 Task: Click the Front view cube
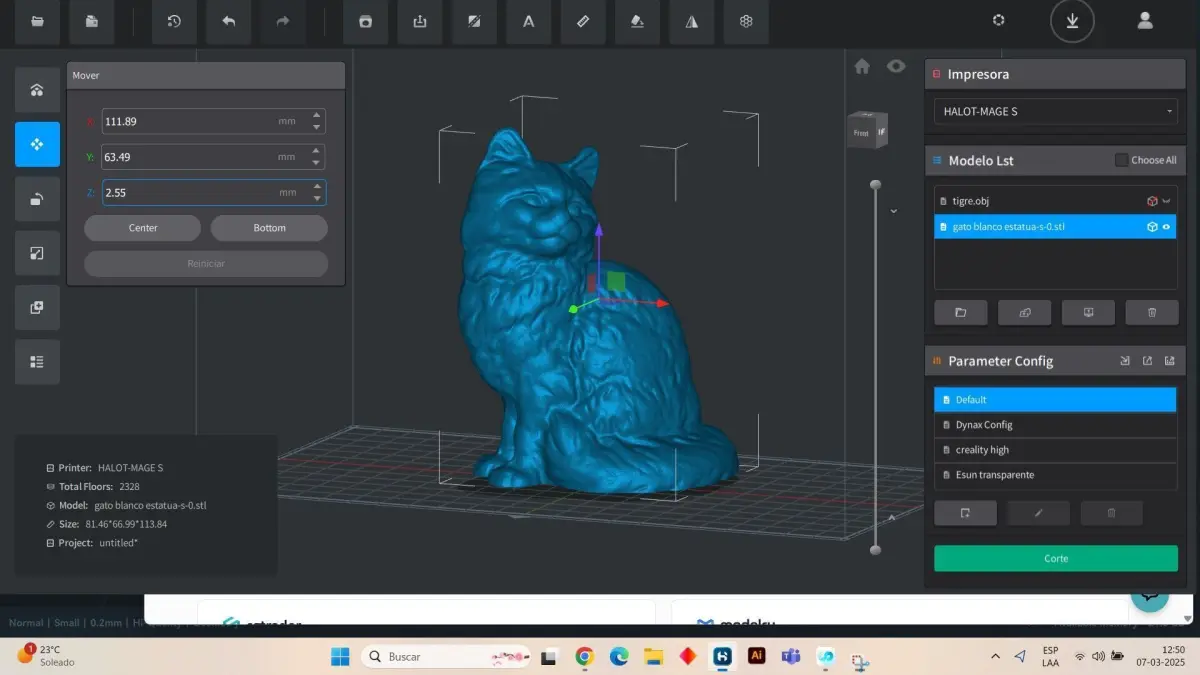point(861,132)
